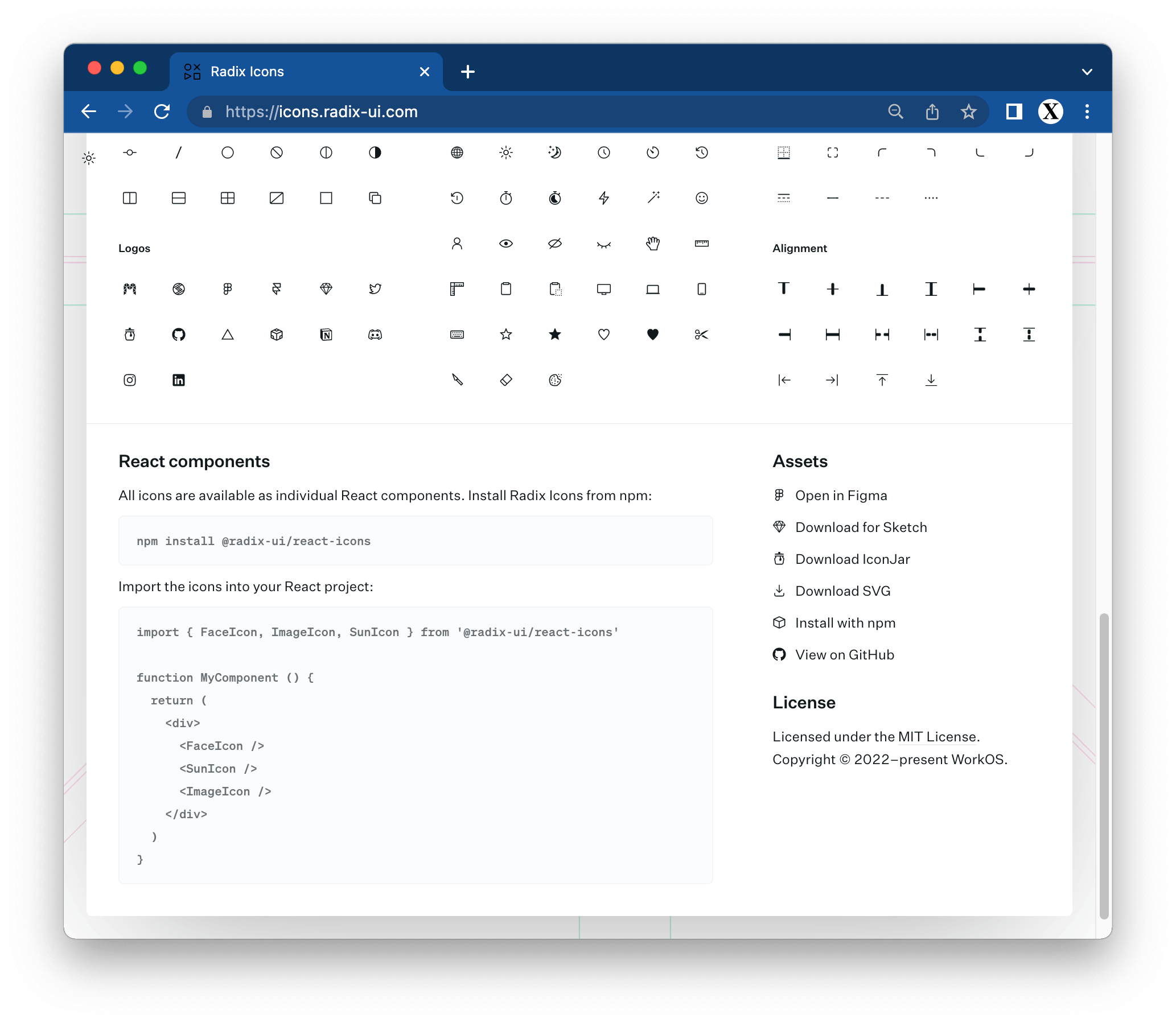Image resolution: width=1176 pixels, height=1023 pixels.
Task: Click the person avatar icon
Action: coord(457,244)
